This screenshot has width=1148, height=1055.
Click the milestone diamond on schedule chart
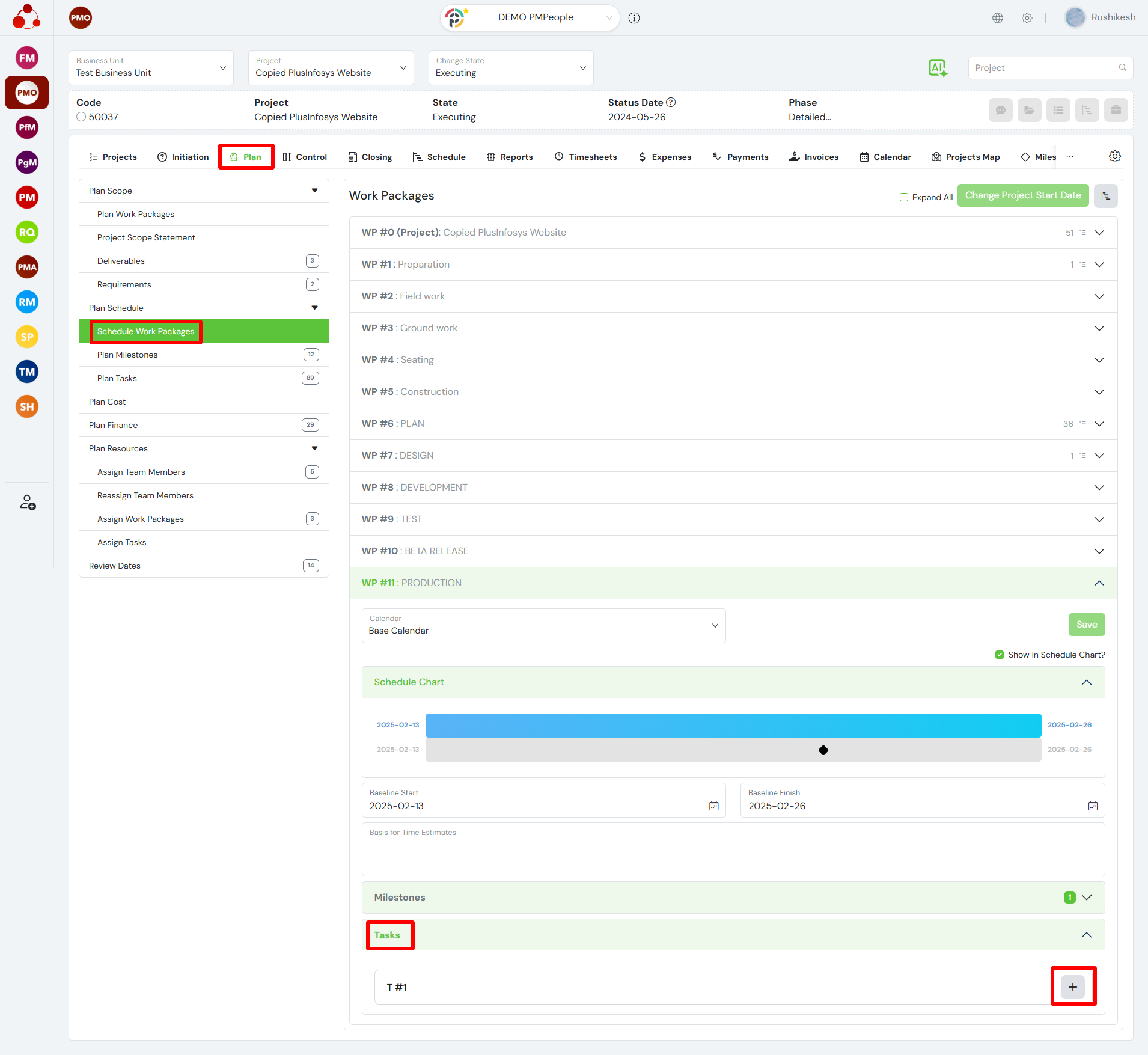[x=823, y=750]
